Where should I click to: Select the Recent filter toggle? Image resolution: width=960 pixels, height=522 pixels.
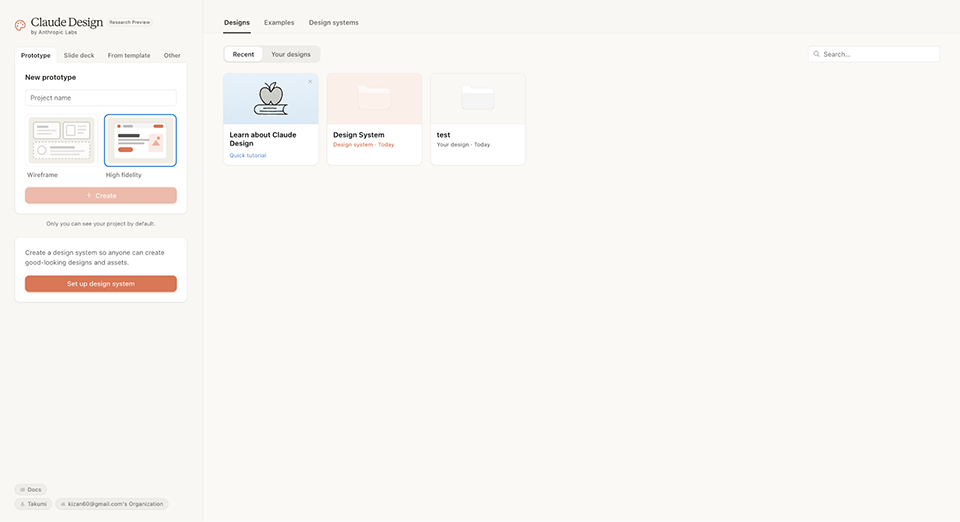tap(243, 54)
